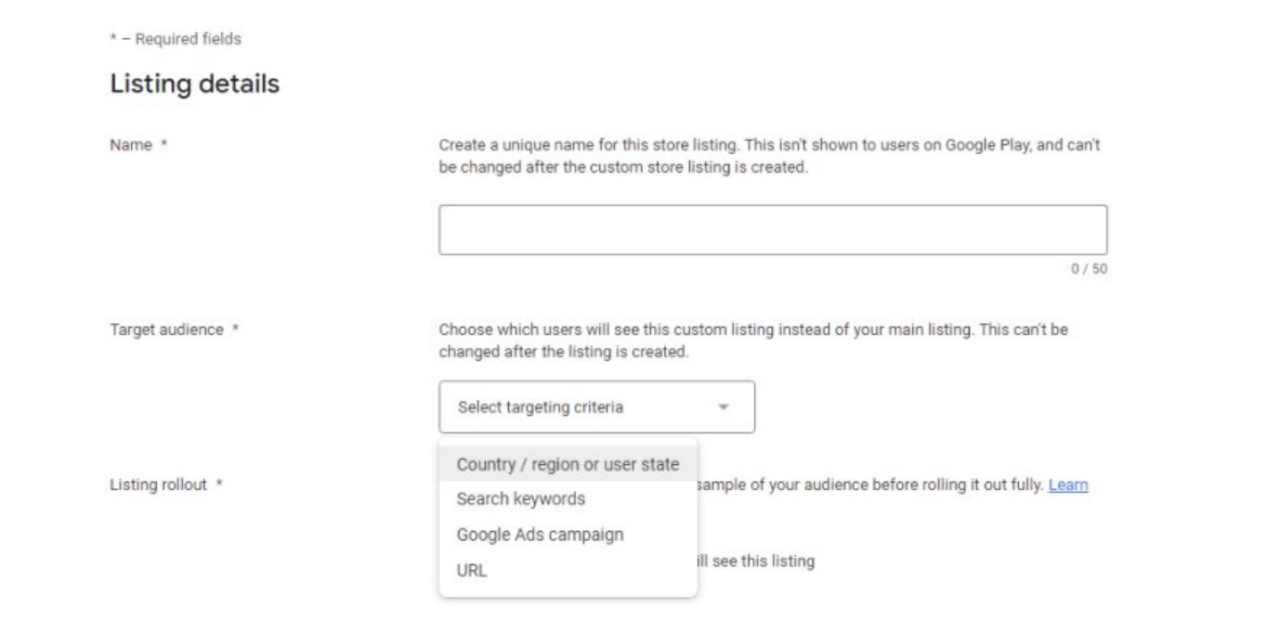1280x633 pixels.
Task: Click the Target audience label
Action: [166, 330]
